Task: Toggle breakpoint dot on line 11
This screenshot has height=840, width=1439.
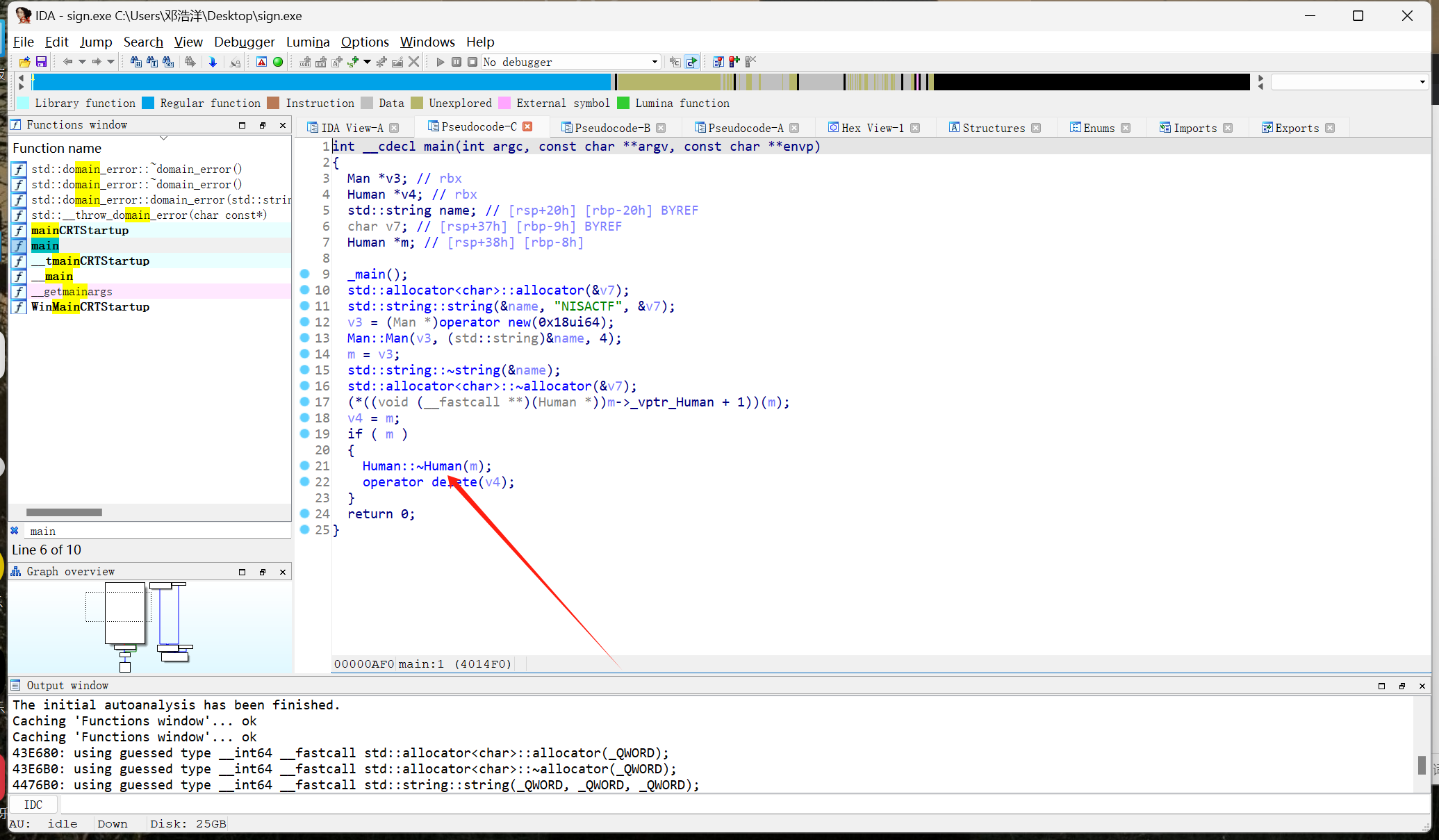Action: coord(304,306)
